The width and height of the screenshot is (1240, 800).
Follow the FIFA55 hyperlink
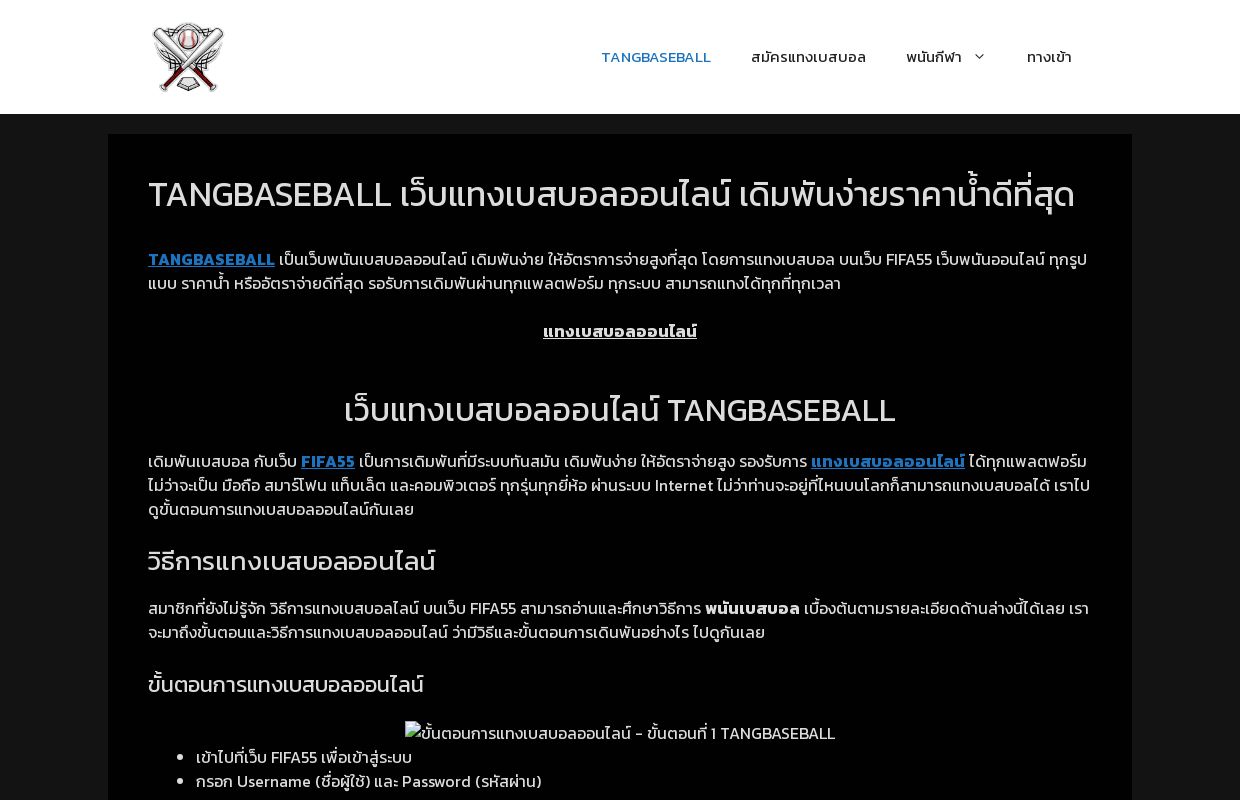point(328,461)
